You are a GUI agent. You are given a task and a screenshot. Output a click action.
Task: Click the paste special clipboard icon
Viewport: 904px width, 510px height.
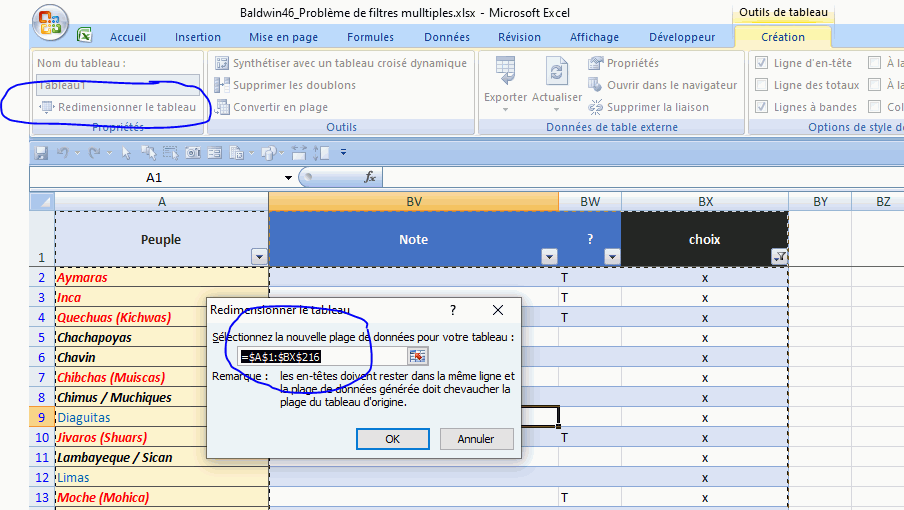coord(236,153)
